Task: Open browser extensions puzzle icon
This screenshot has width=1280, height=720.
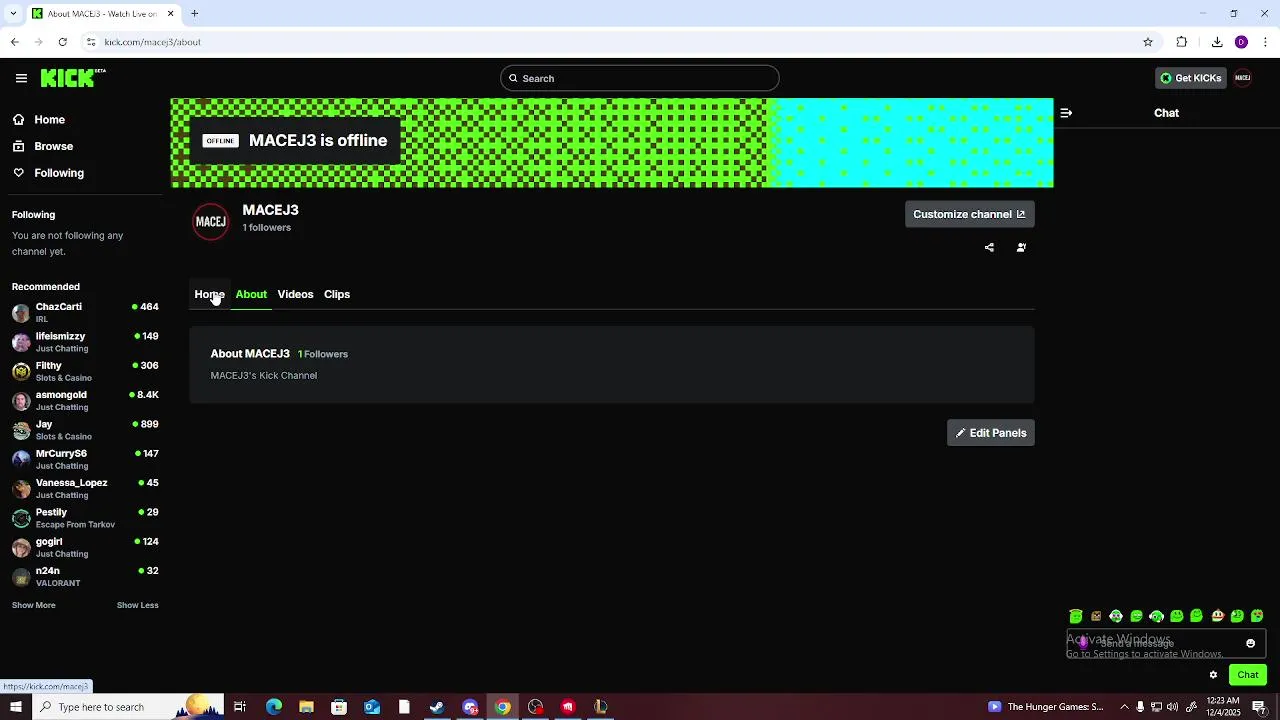Action: [x=1182, y=42]
